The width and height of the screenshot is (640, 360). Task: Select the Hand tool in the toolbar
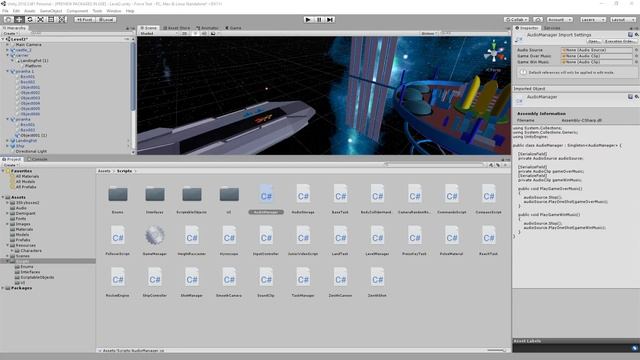click(8, 20)
